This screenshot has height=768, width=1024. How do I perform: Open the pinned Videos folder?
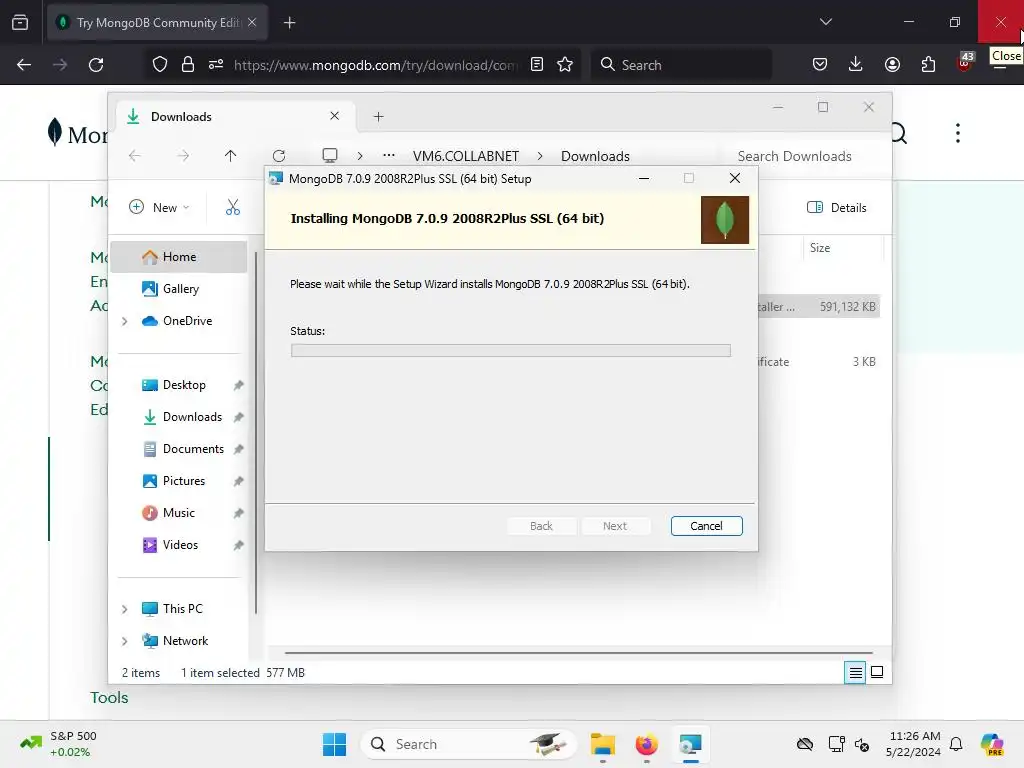click(x=180, y=545)
